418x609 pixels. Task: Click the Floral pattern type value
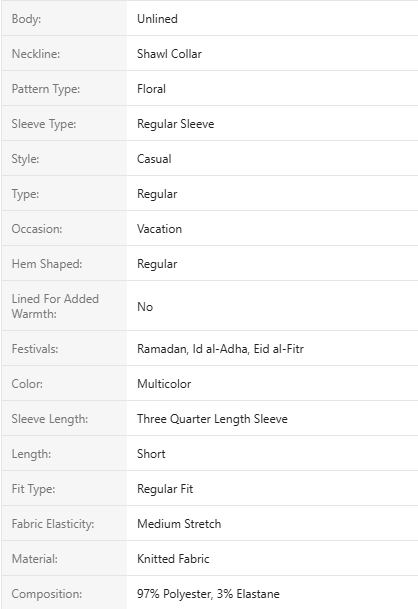pyautogui.click(x=152, y=89)
